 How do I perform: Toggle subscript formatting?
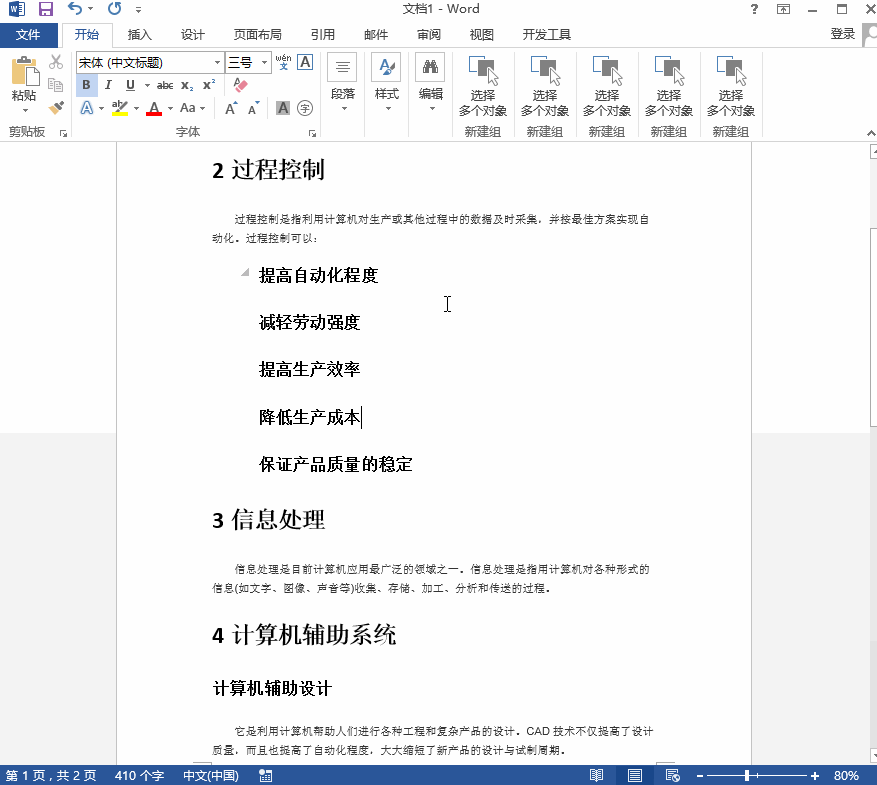[x=187, y=86]
